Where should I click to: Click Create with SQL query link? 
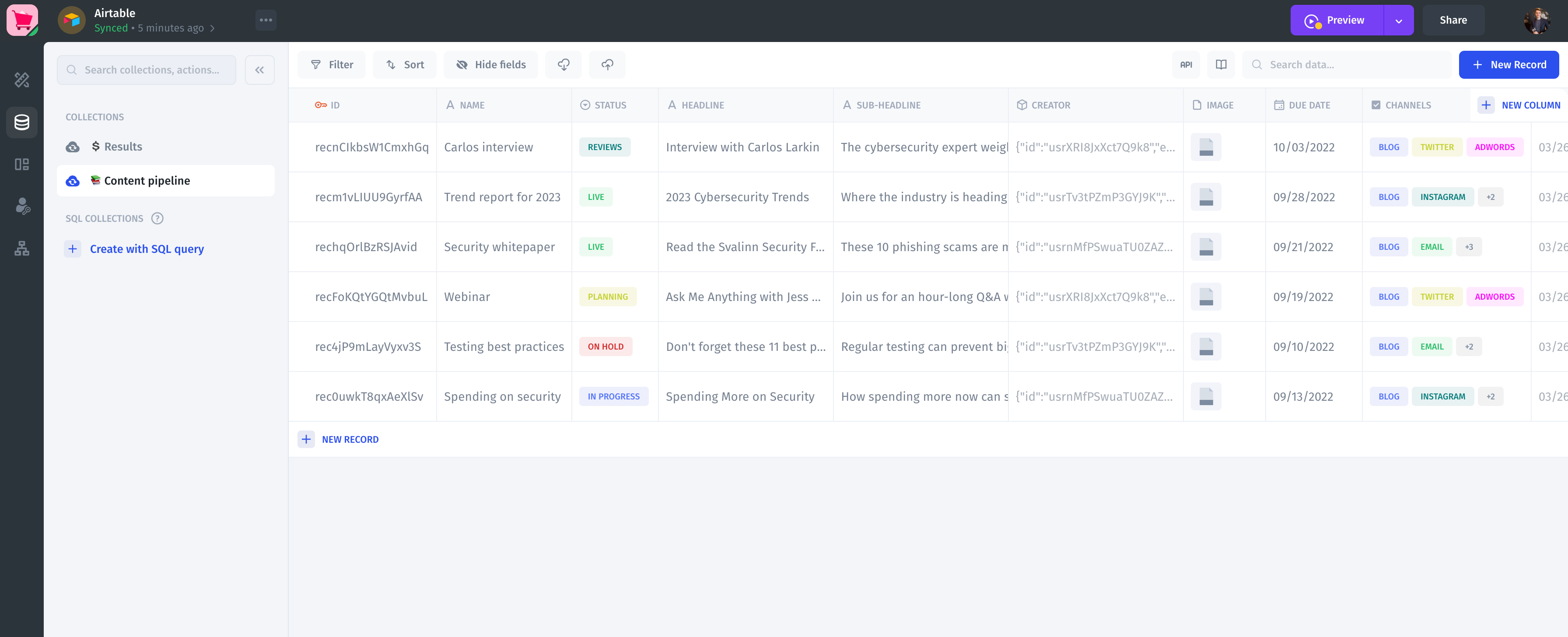point(147,248)
